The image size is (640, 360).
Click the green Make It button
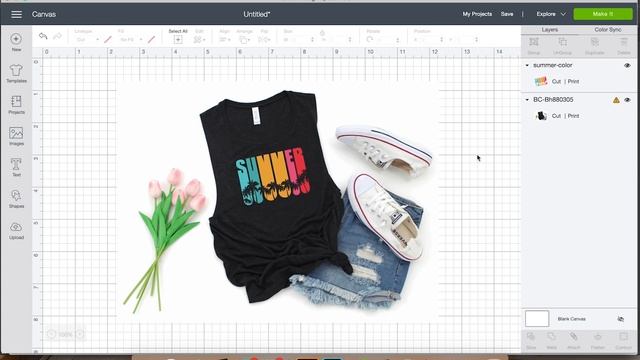point(603,14)
